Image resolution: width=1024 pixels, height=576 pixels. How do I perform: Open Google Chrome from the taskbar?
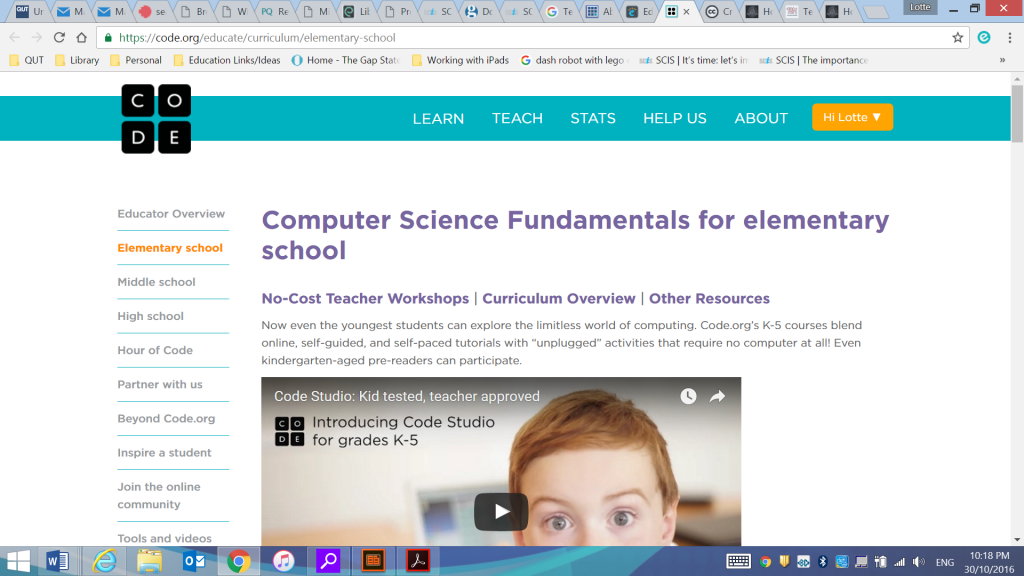click(239, 561)
